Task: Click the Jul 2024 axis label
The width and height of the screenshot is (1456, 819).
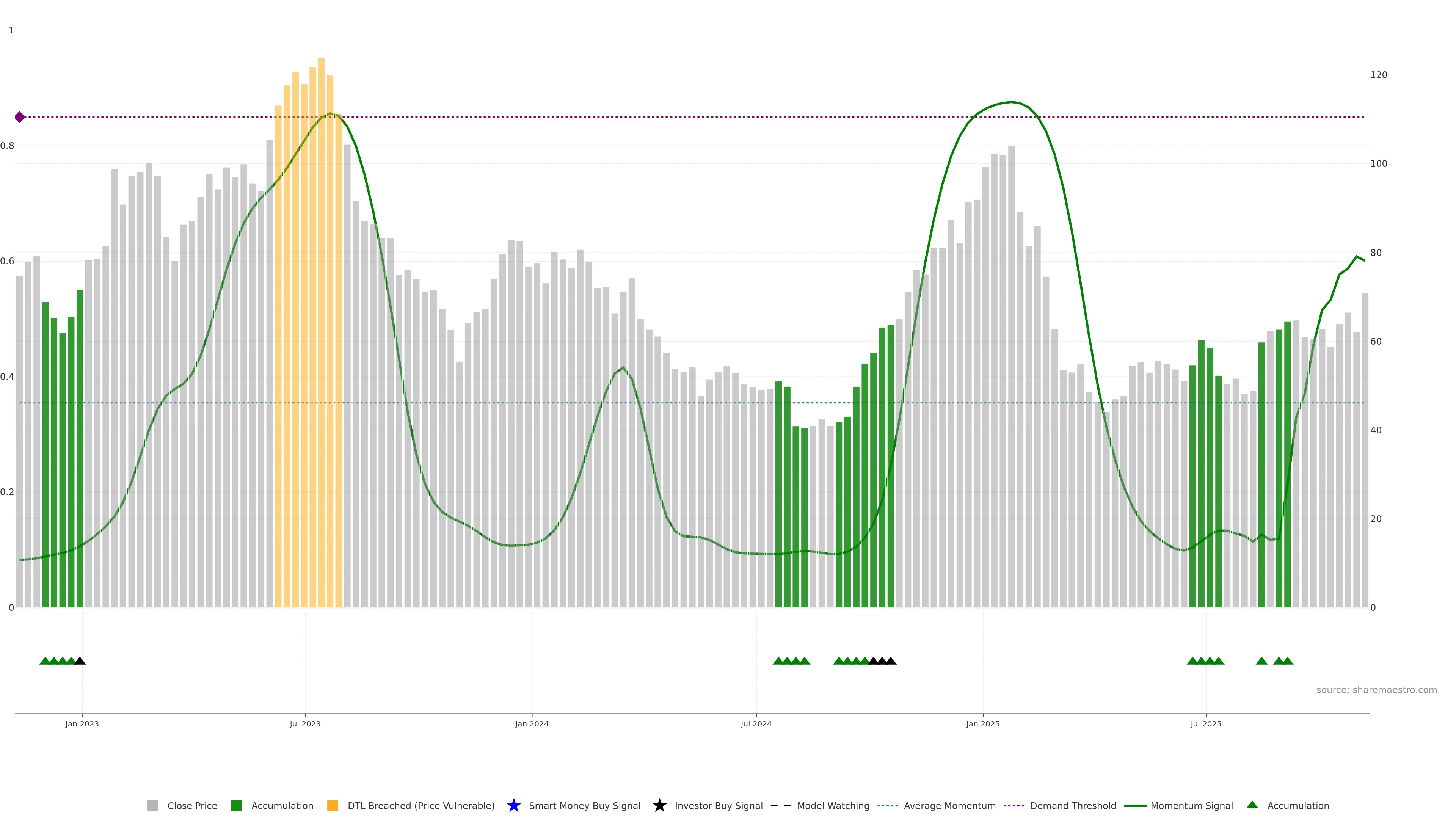Action: click(x=756, y=723)
